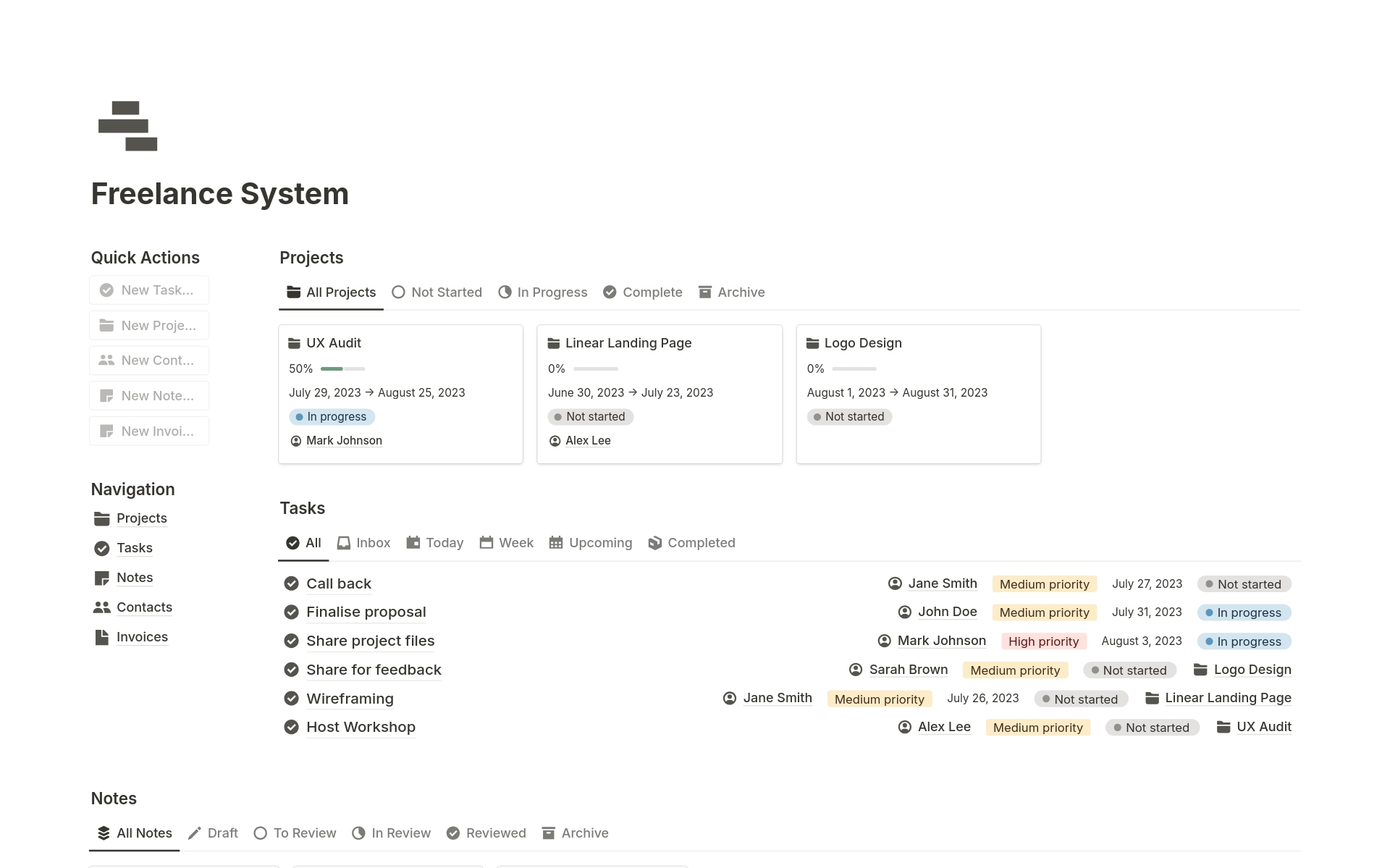1390x868 pixels.
Task: Open status tag on Call back task
Action: coord(1243,584)
